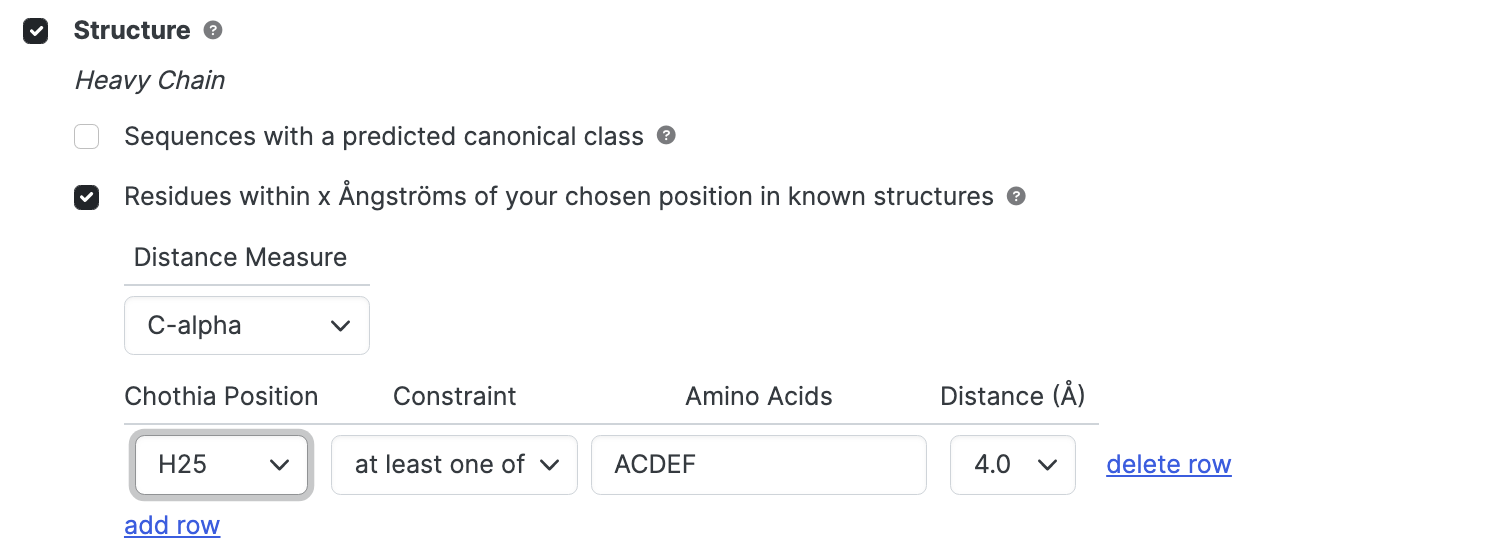The image size is (1504, 554).
Task: Click the 'Distance (Å)' column header
Action: pos(1013,396)
